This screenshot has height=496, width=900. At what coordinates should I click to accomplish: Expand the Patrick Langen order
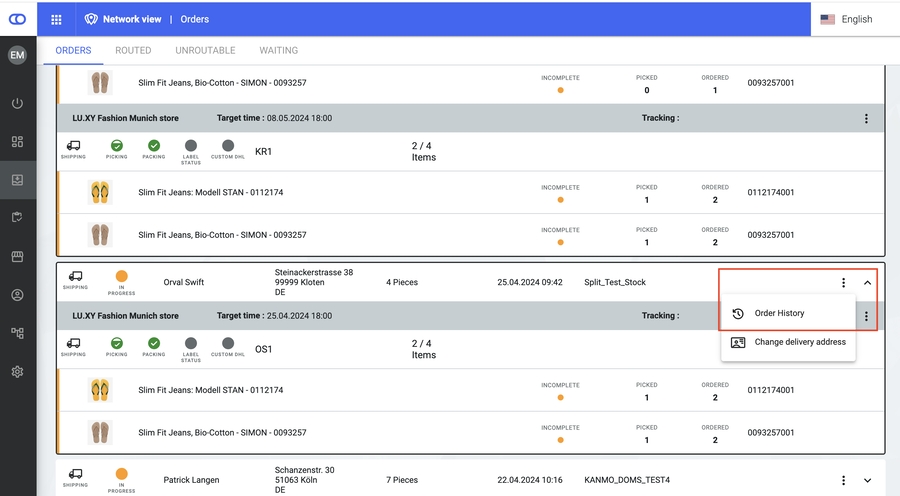point(867,480)
